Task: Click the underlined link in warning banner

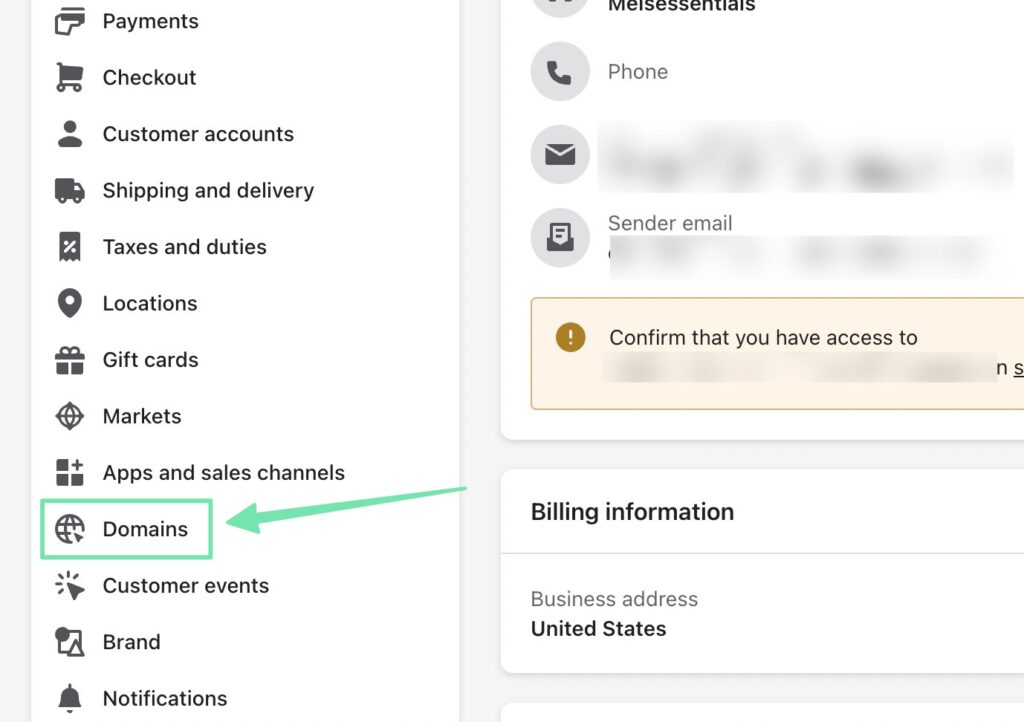Action: (x=1018, y=368)
